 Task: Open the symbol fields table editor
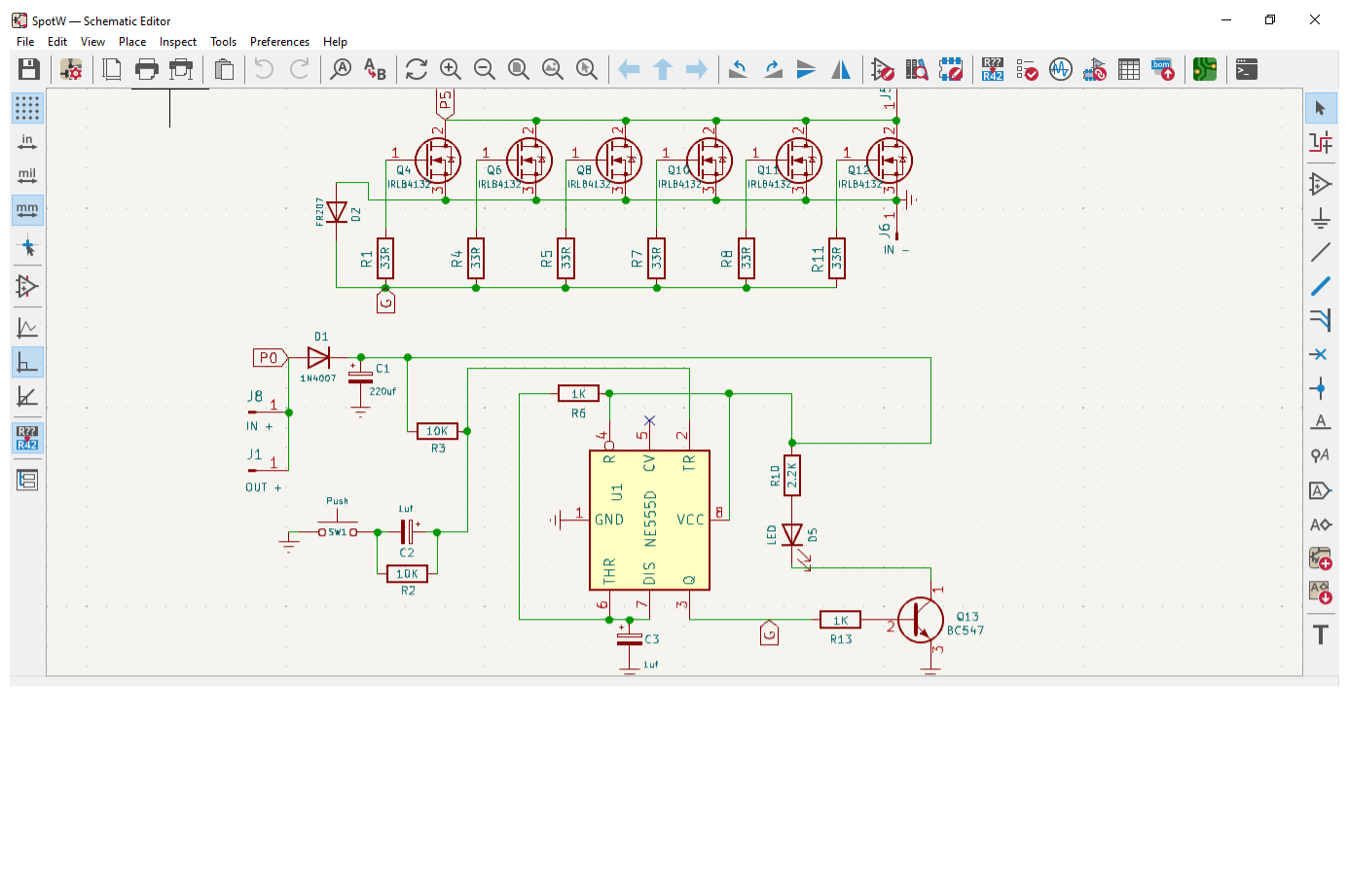pos(1129,69)
